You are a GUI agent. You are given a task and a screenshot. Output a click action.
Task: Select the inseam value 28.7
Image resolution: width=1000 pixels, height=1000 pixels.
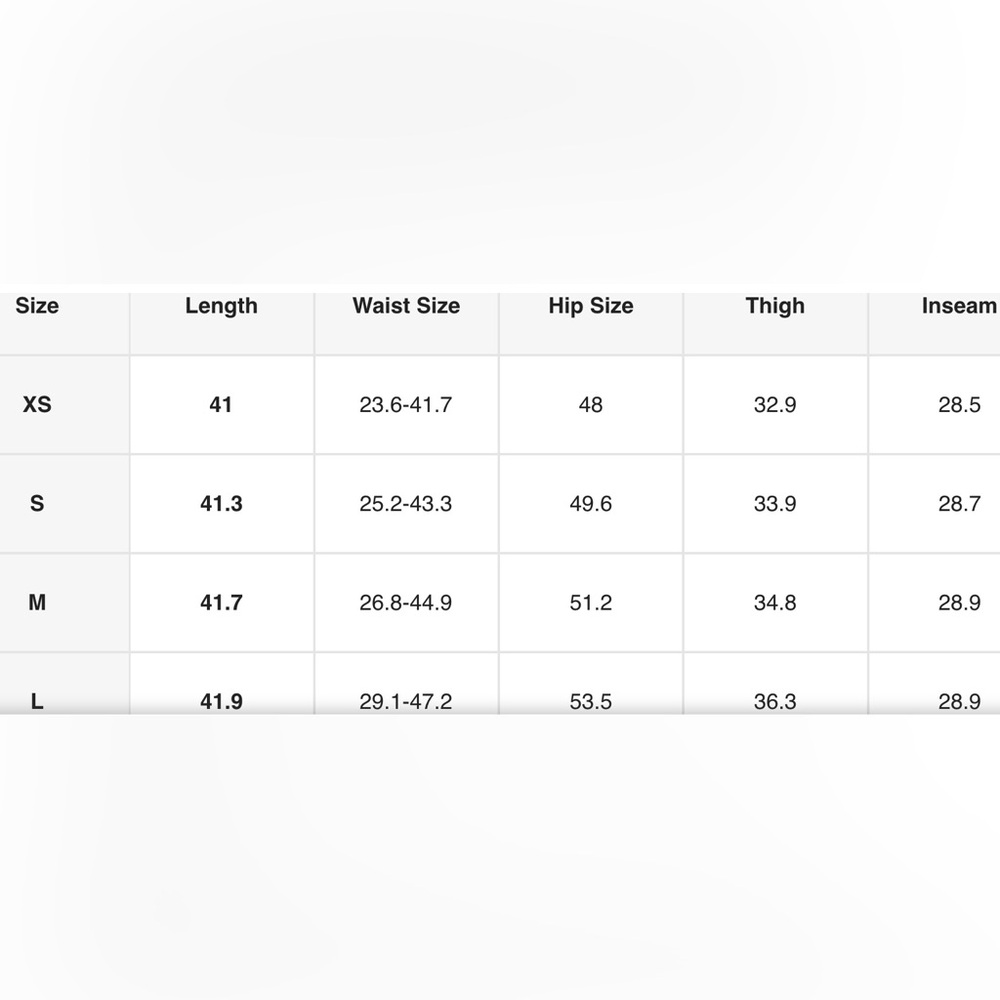[x=959, y=504]
